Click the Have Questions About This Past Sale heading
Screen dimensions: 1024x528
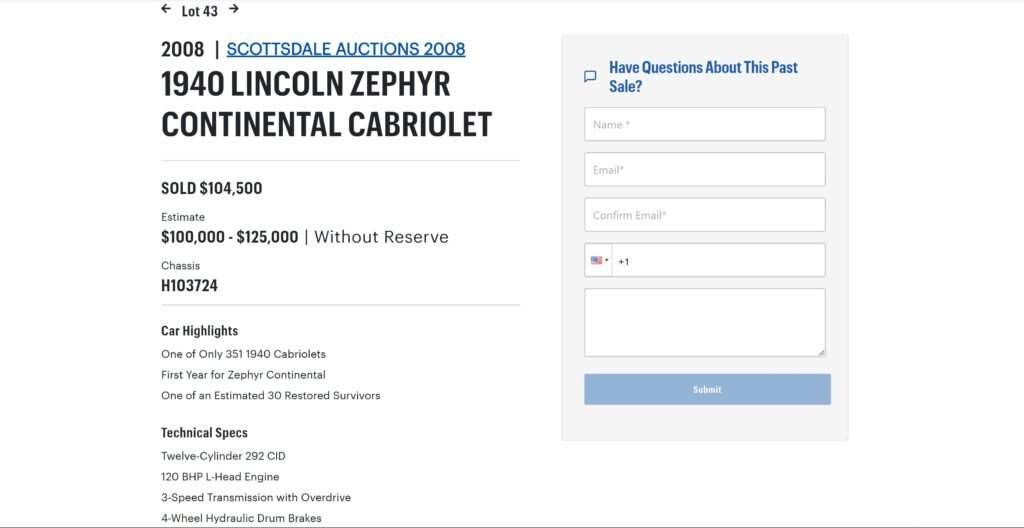(703, 77)
